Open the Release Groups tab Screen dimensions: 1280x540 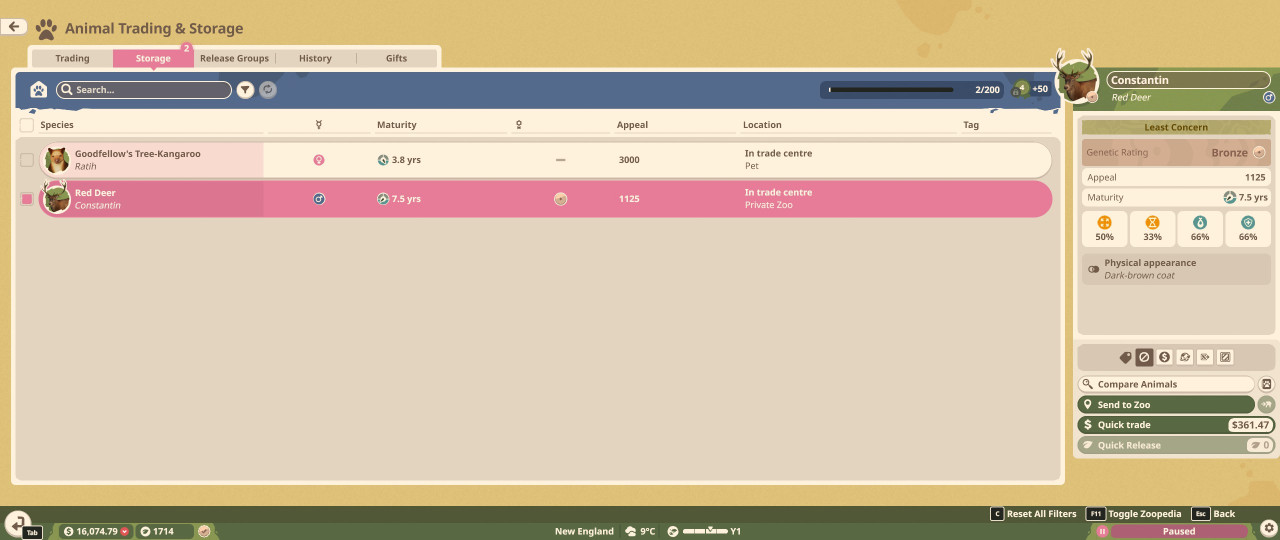pos(234,58)
